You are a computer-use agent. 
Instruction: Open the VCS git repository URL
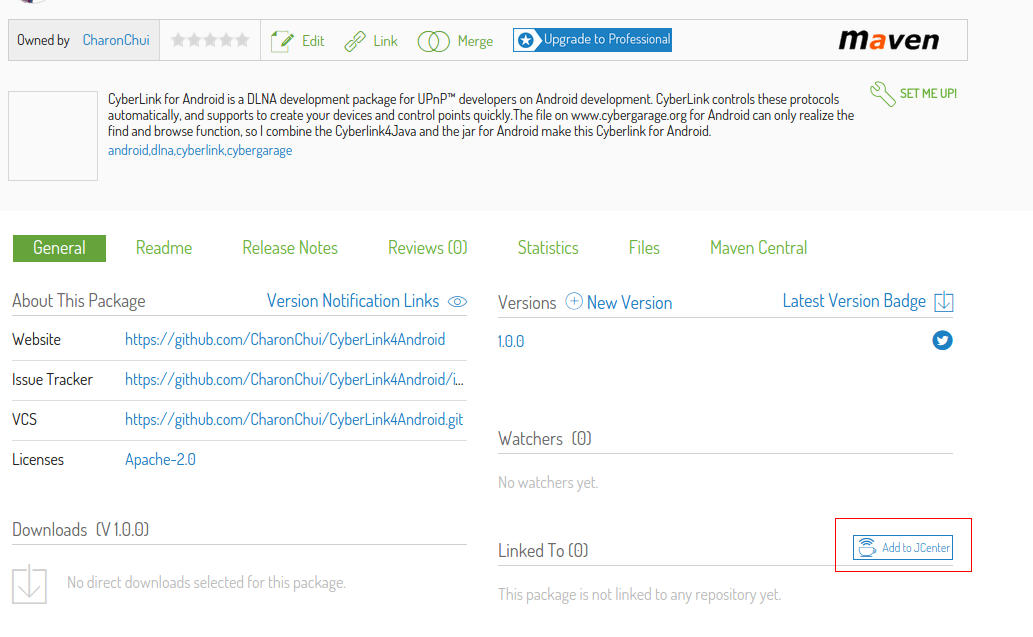point(294,420)
